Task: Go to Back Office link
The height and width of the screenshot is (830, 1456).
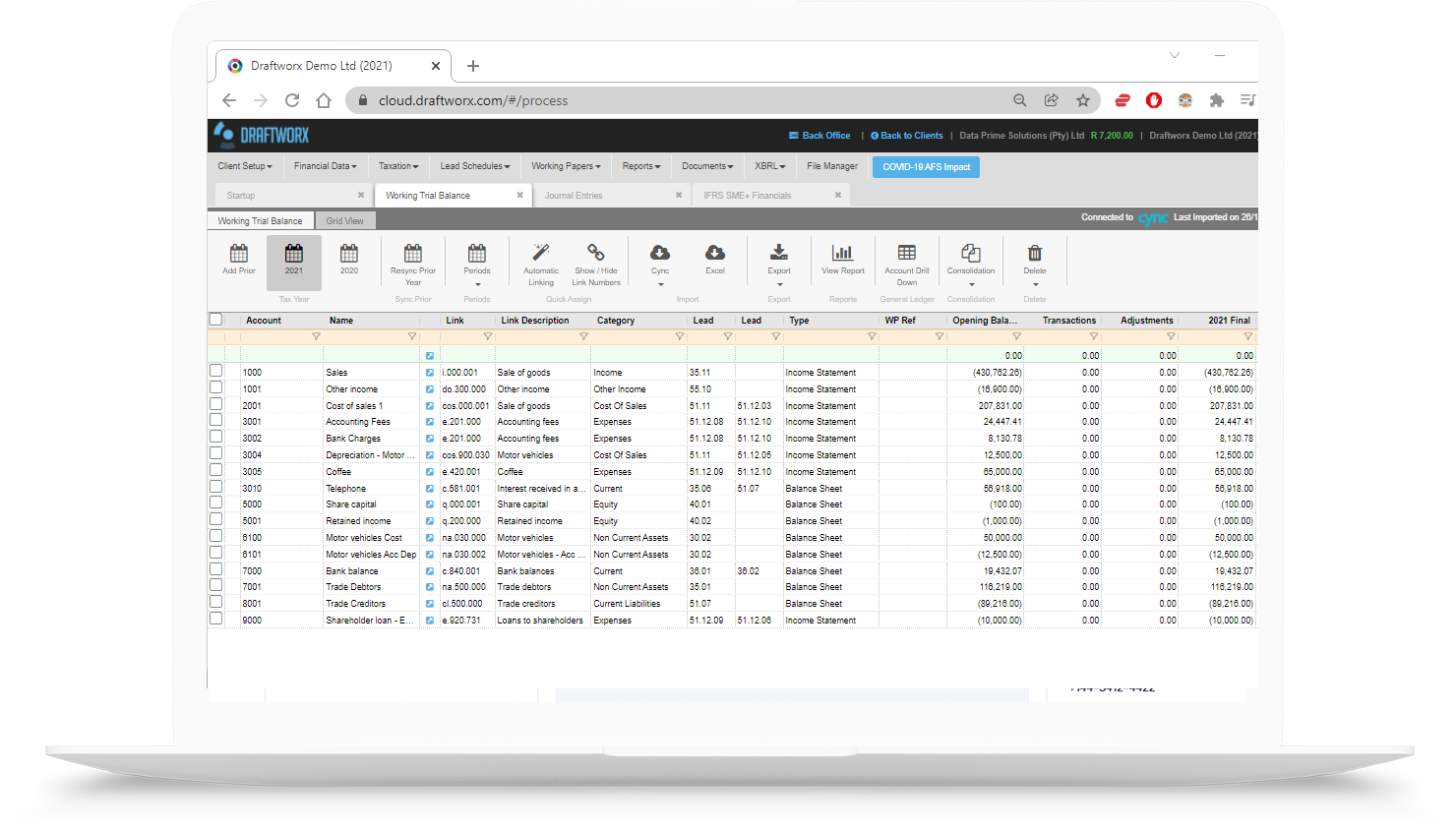Action: coord(819,136)
